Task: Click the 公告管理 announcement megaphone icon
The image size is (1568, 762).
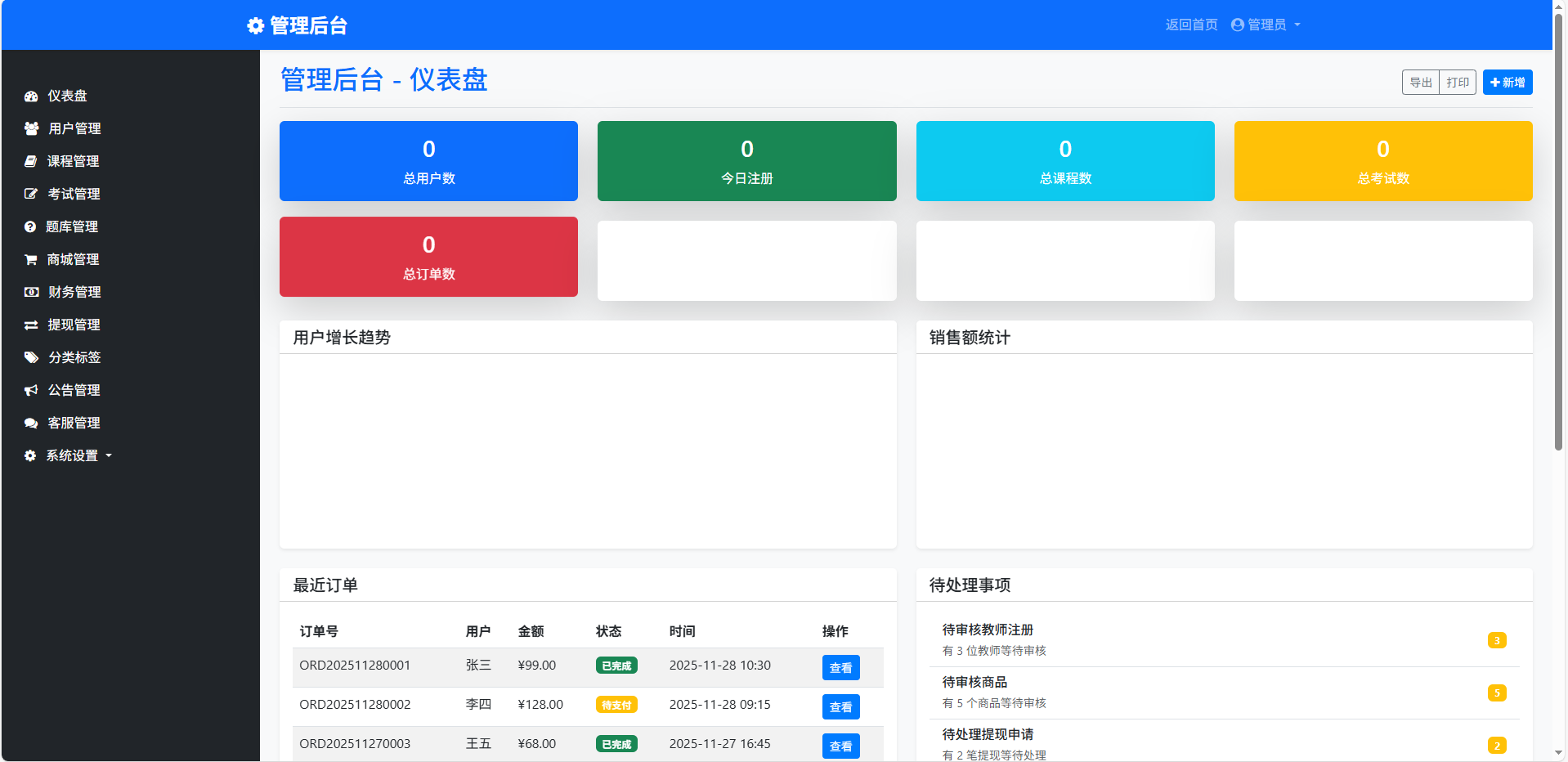Action: pyautogui.click(x=30, y=390)
